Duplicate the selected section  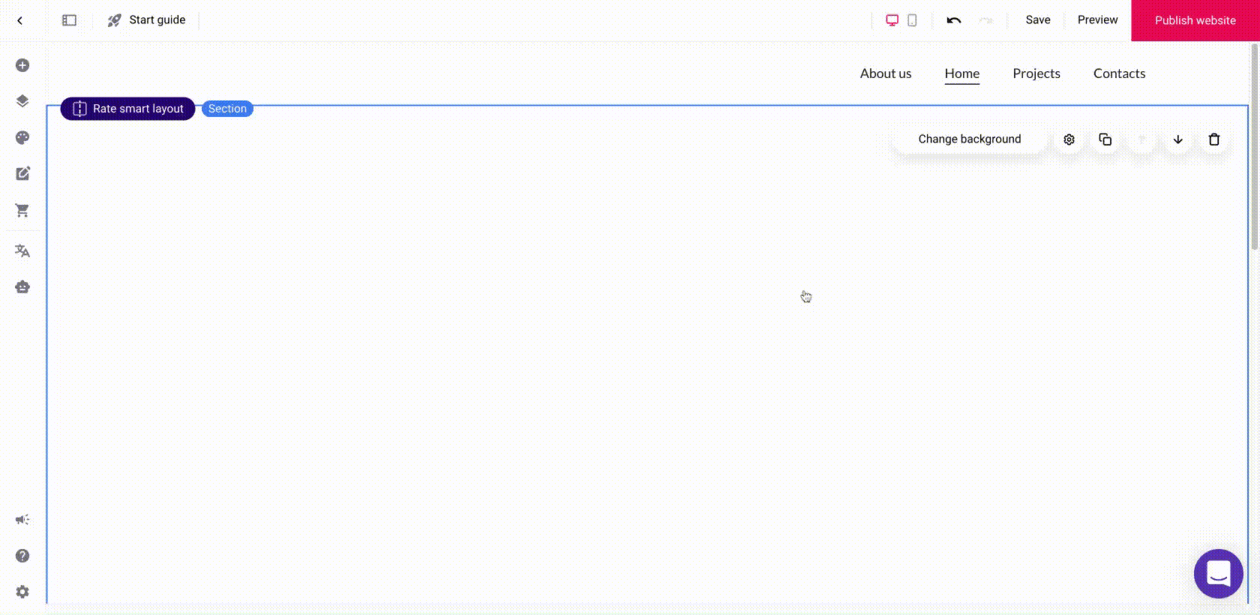[x=1105, y=140]
